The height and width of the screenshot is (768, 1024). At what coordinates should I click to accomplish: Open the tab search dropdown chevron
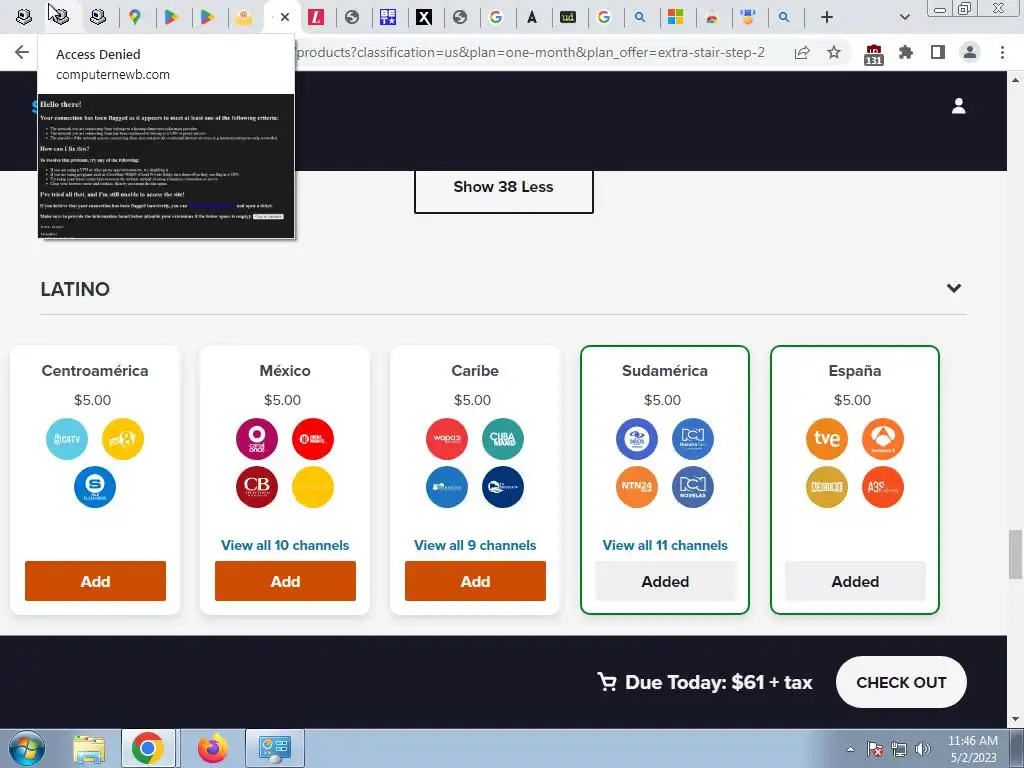click(904, 17)
